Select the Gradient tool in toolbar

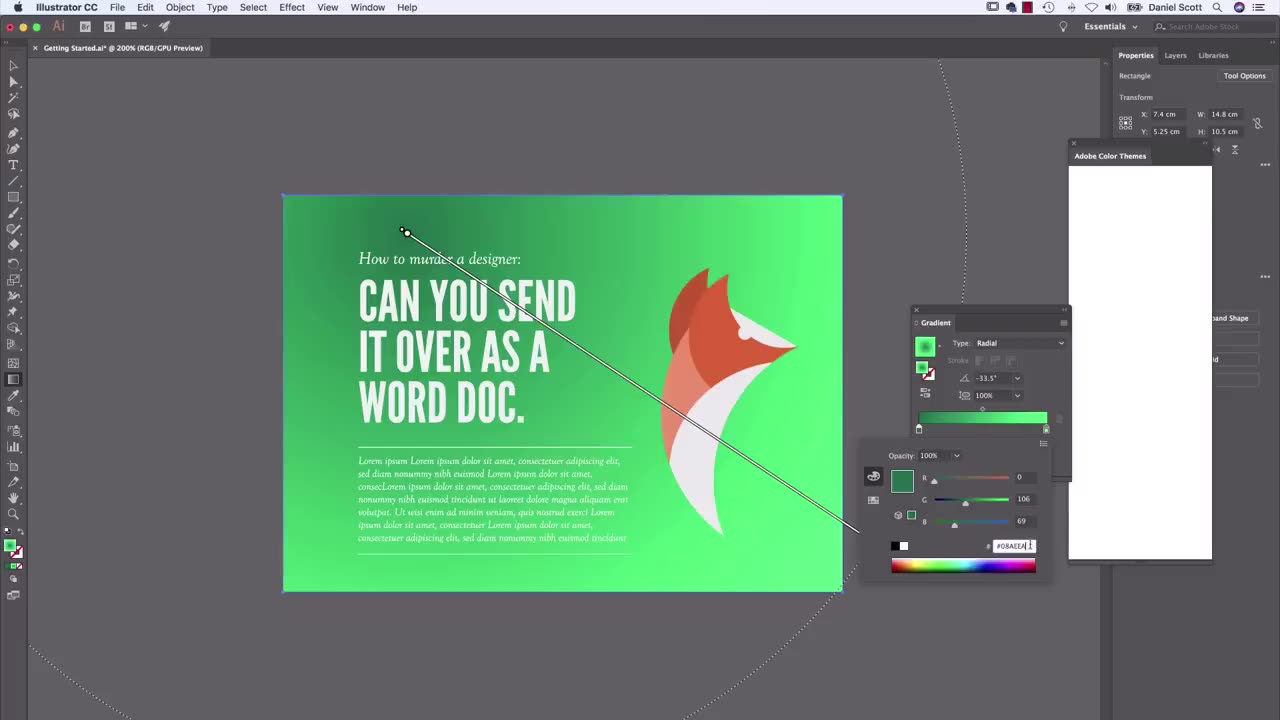pyautogui.click(x=13, y=379)
